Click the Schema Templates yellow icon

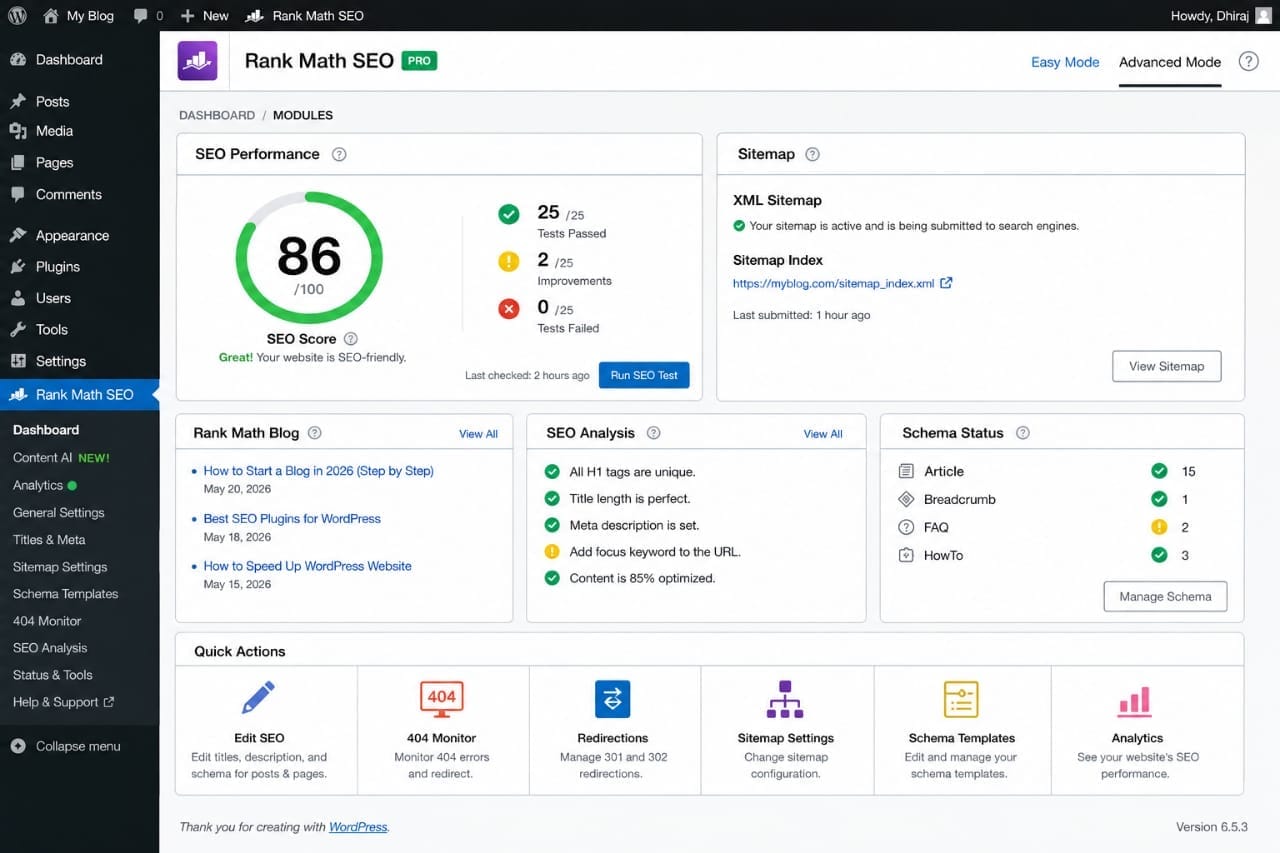coord(960,699)
